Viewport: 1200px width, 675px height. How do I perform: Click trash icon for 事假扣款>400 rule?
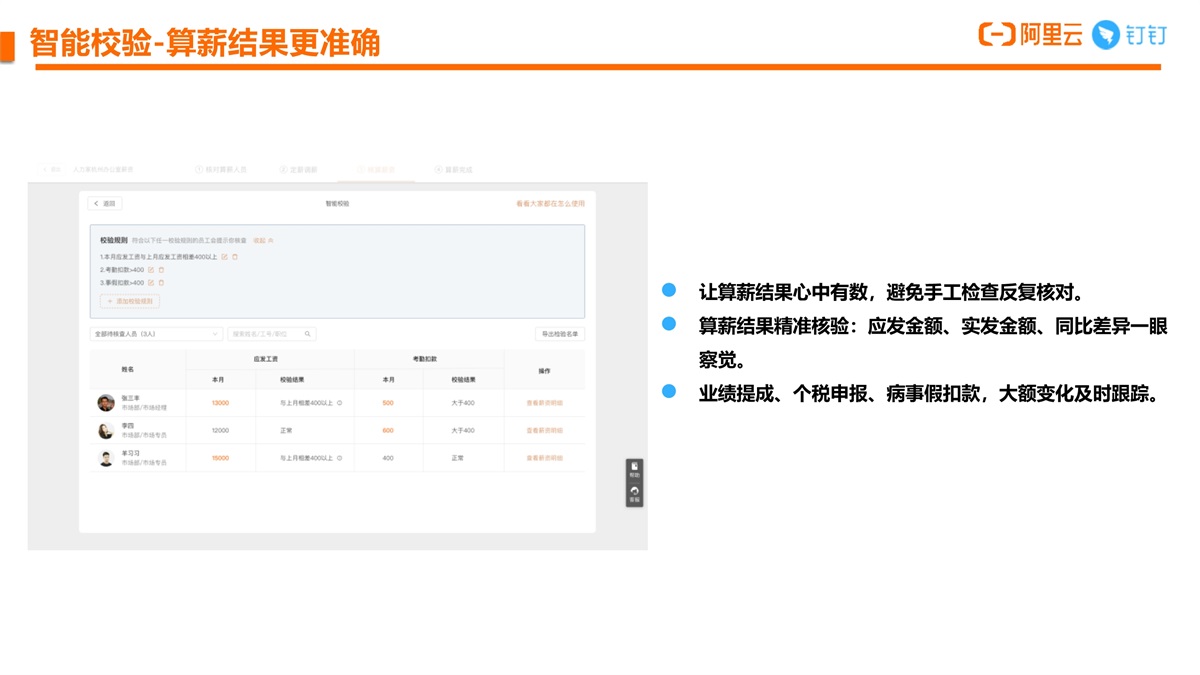click(161, 283)
